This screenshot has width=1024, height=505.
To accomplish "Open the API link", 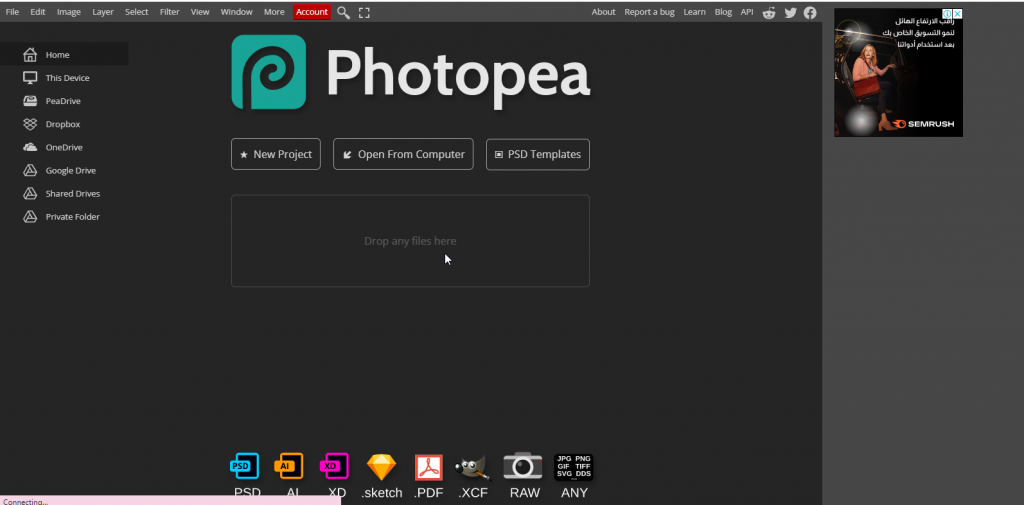I will (x=746, y=12).
